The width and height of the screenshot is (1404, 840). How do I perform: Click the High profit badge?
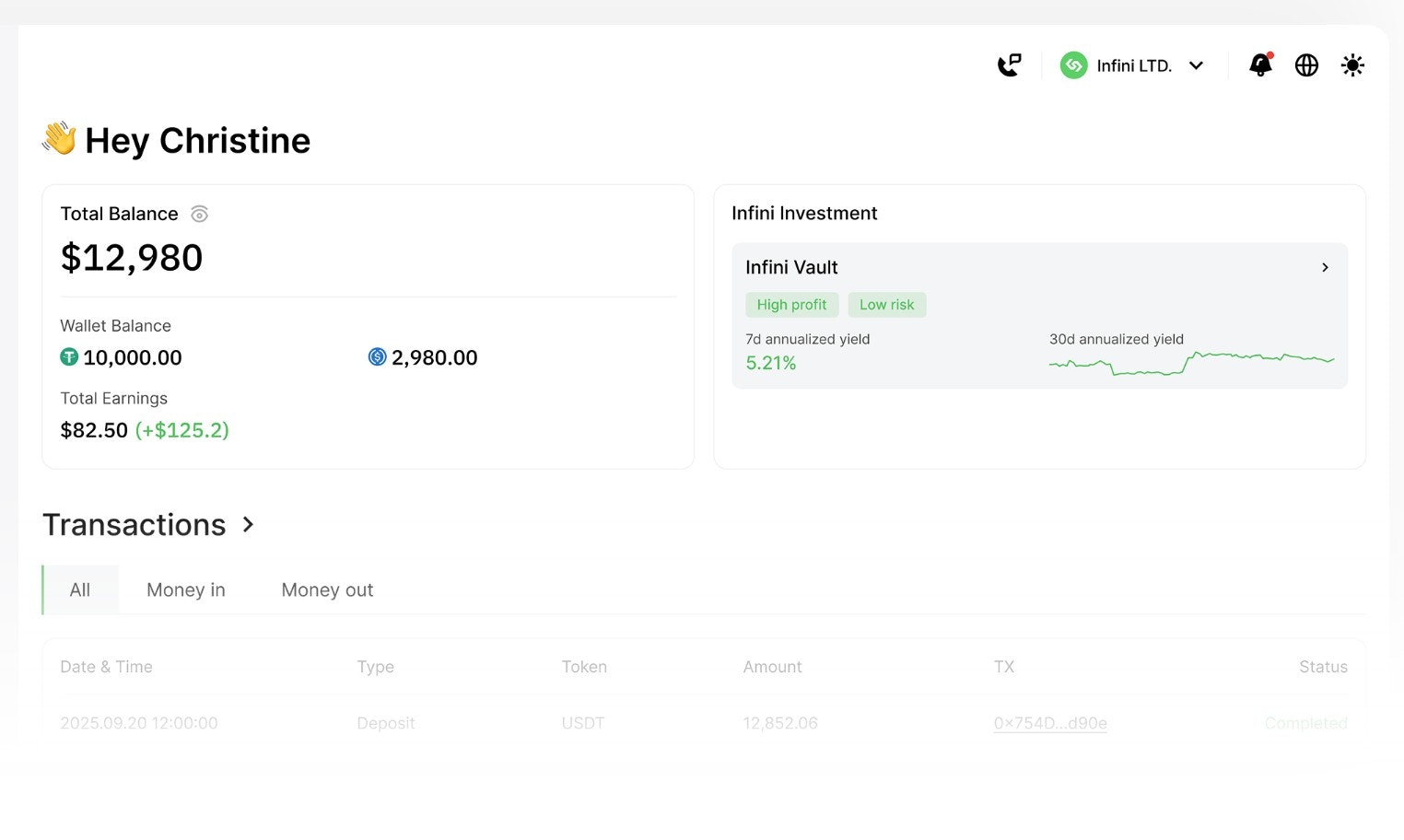pos(791,304)
